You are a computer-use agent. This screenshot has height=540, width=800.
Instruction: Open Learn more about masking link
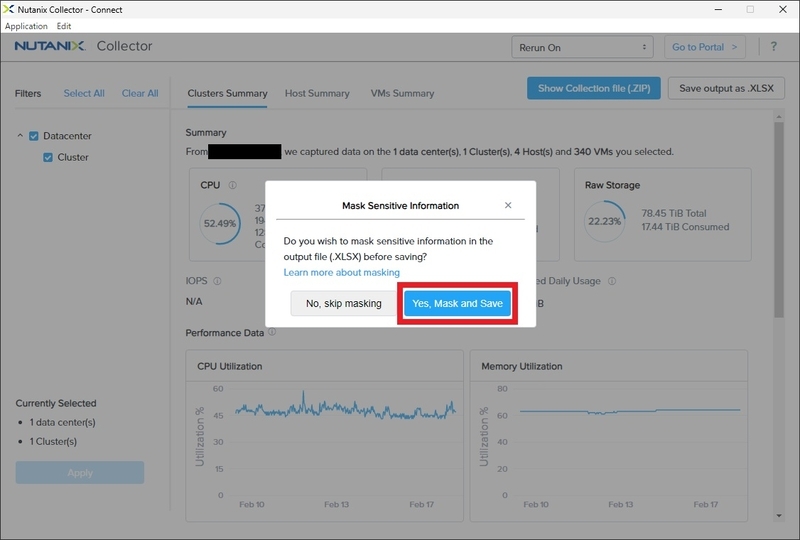[x=341, y=272]
